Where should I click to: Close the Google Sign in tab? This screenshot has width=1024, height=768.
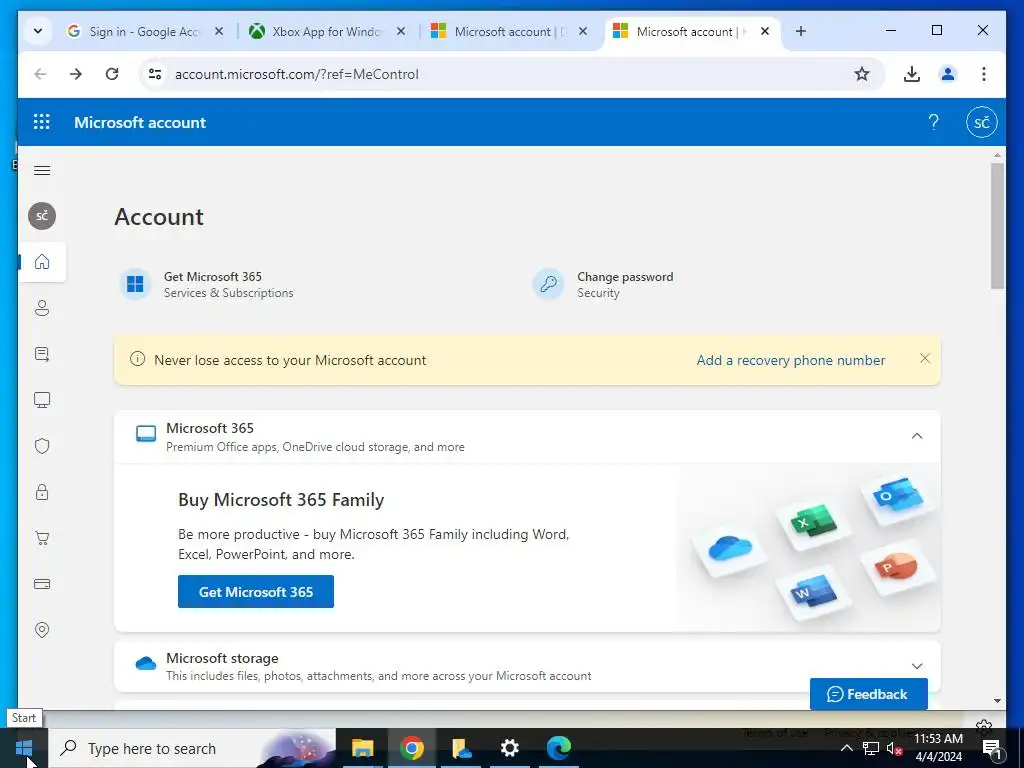click(219, 31)
